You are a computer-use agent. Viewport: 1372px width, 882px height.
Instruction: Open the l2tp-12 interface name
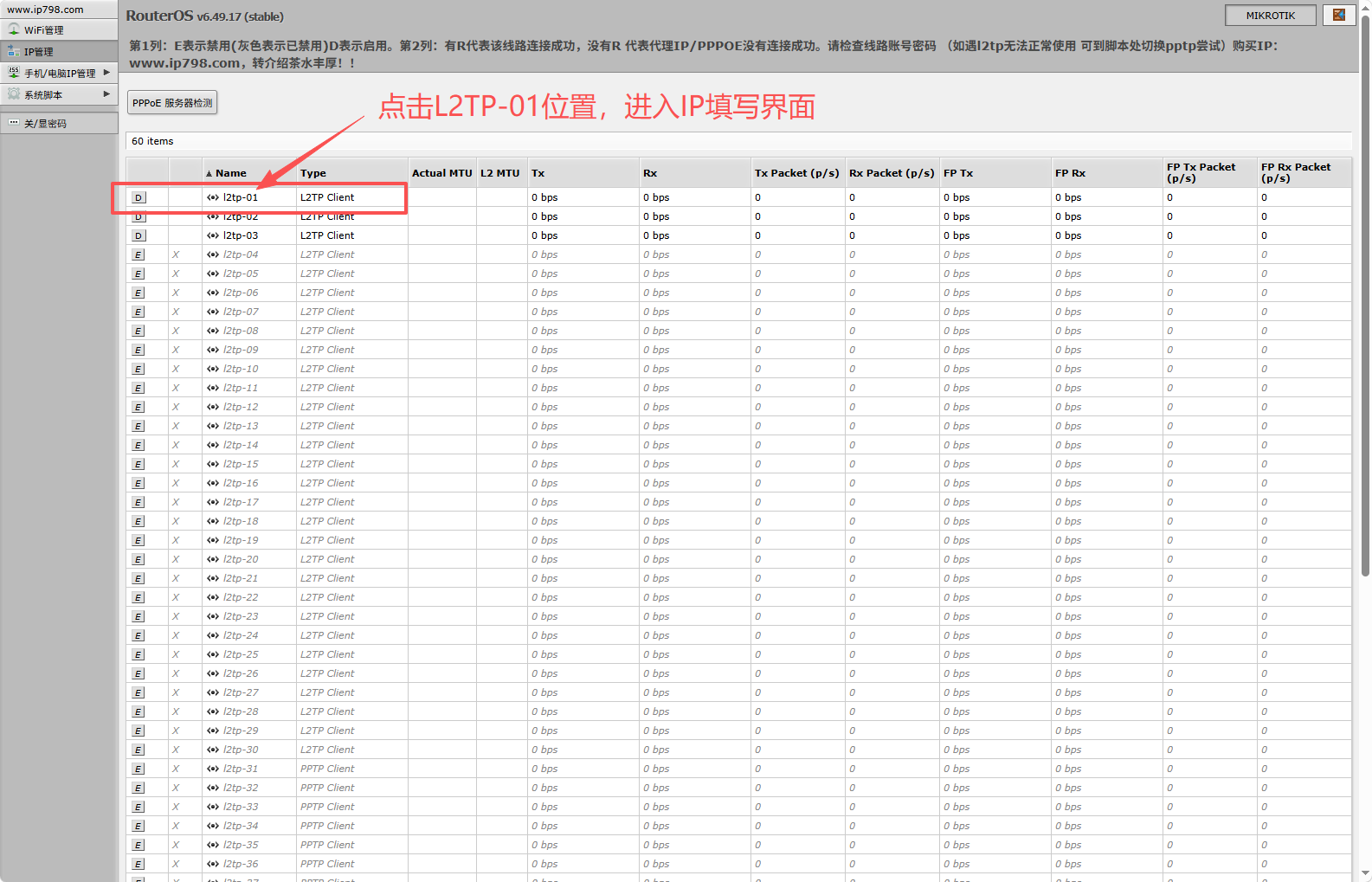241,407
